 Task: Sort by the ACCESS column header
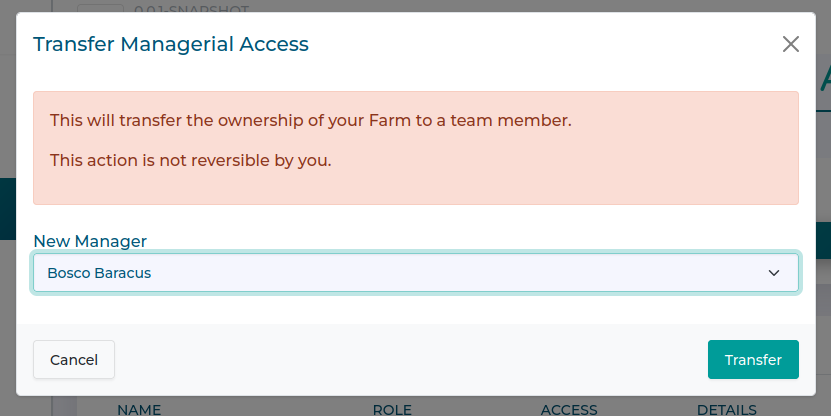coord(568,409)
